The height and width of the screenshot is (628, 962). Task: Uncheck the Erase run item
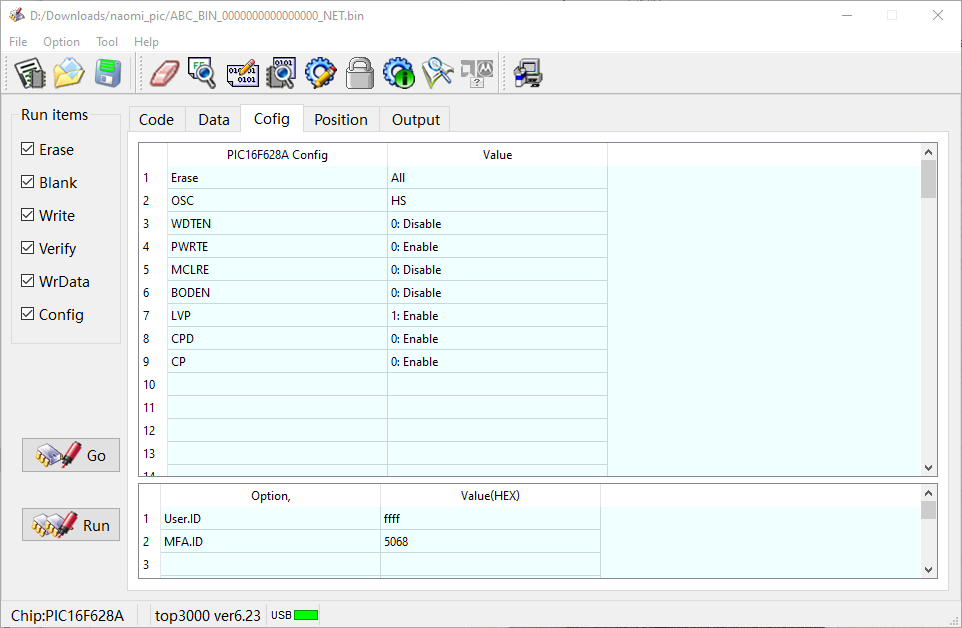(28, 149)
